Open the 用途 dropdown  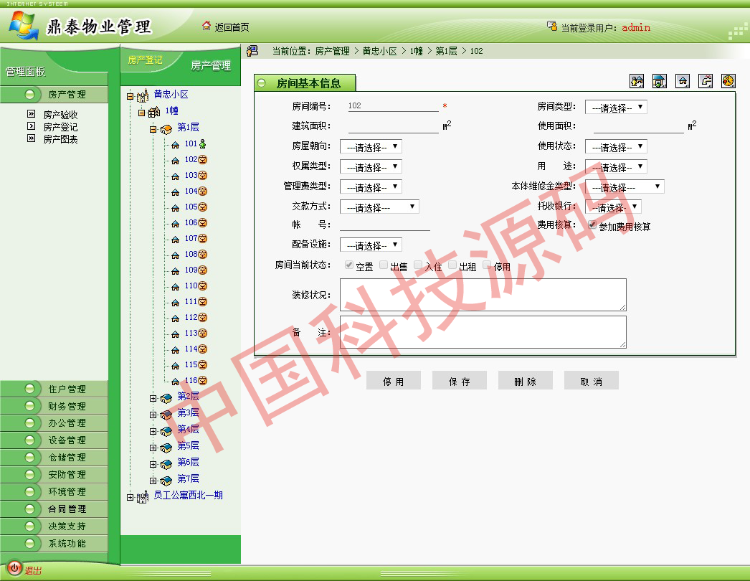click(616, 166)
